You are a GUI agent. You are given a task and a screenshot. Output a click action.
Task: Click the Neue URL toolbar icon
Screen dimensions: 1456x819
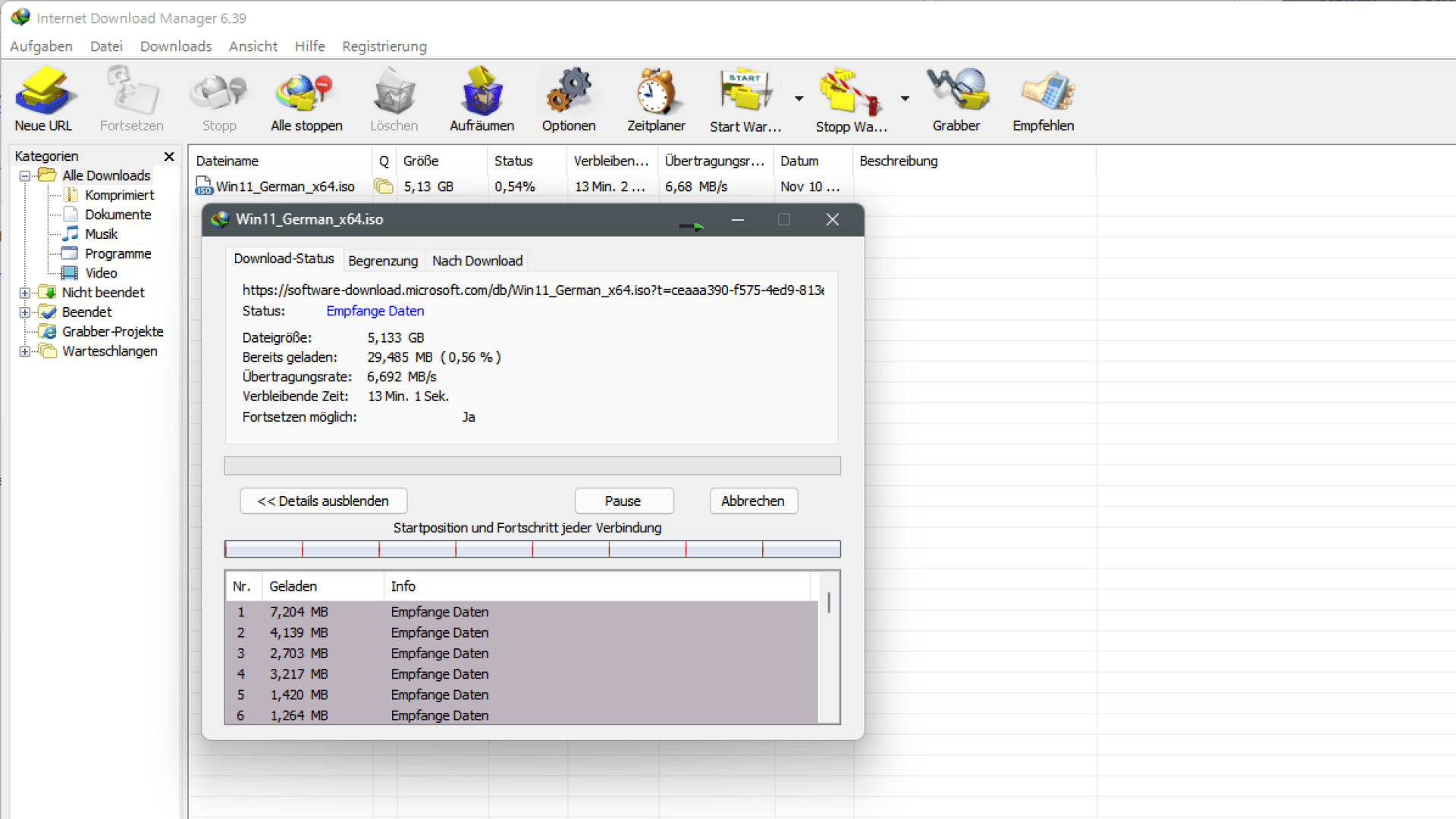(43, 99)
